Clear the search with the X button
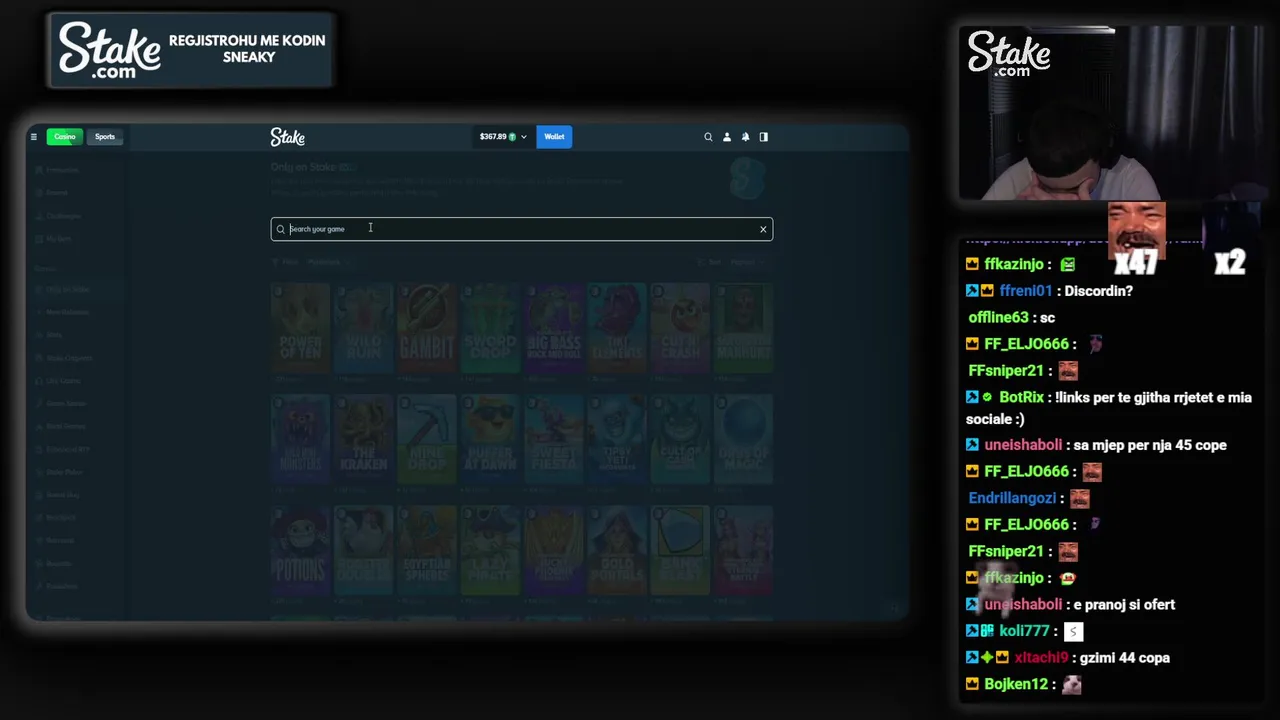Viewport: 1280px width, 720px height. [x=763, y=229]
